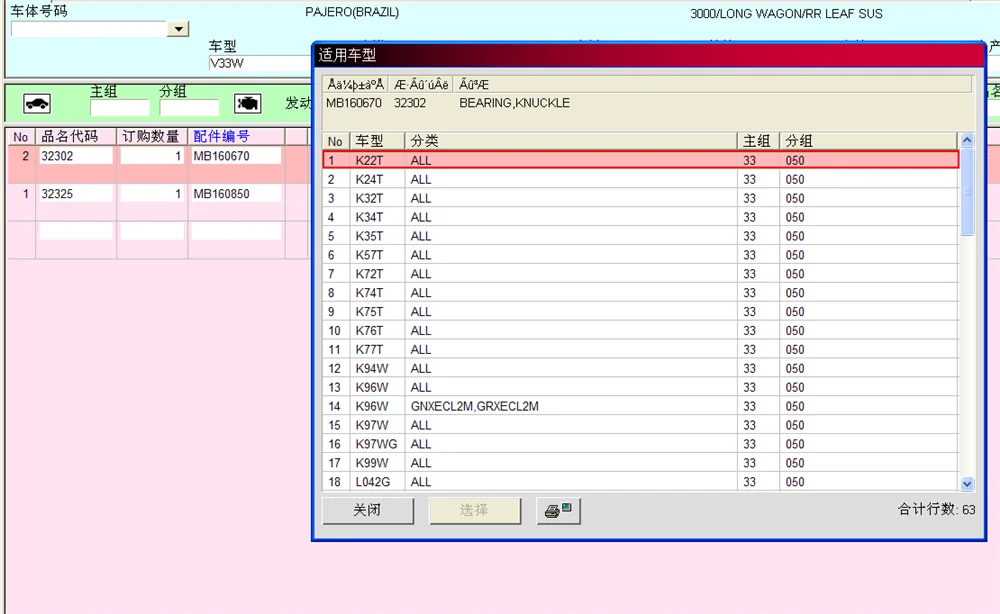Click the 分类 column header in dialog
This screenshot has width=1000, height=614.
[571, 141]
